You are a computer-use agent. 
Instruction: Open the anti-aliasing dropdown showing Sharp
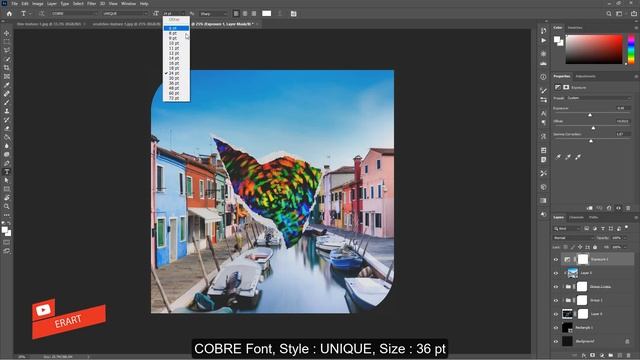tap(213, 13)
